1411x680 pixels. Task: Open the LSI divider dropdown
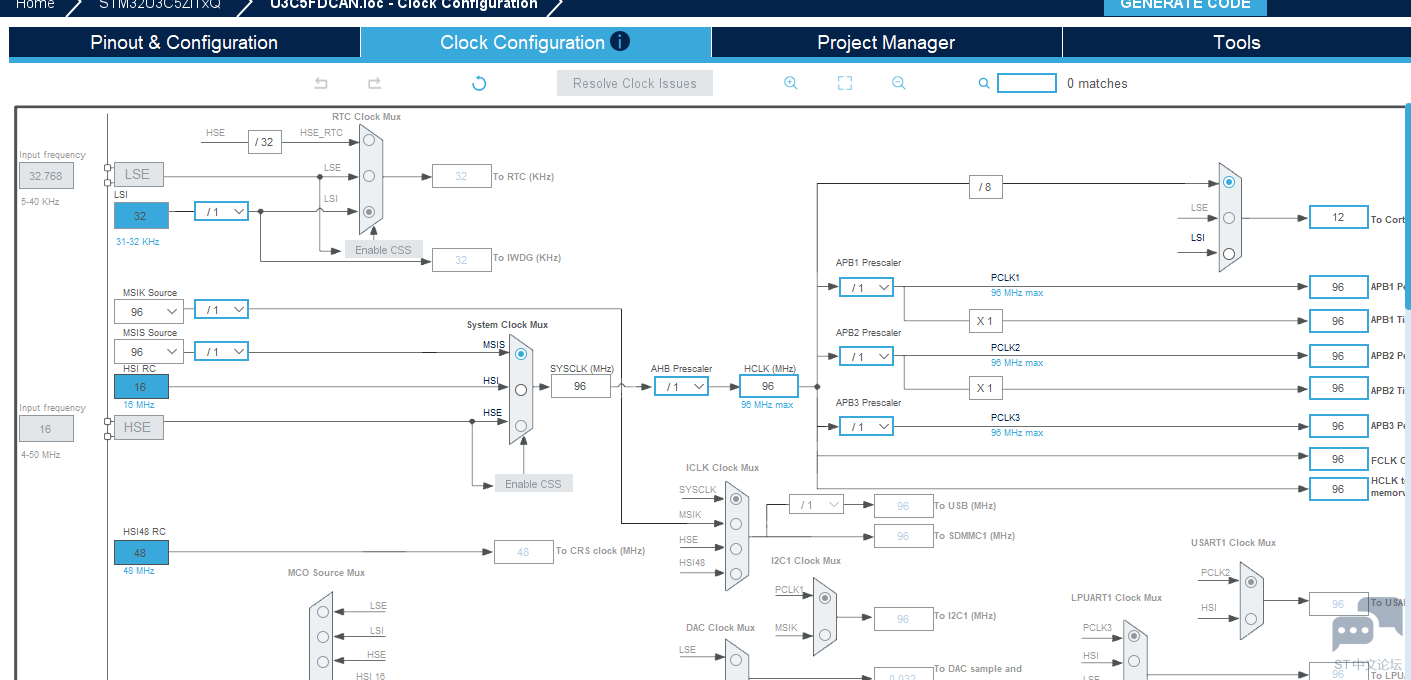coord(221,211)
